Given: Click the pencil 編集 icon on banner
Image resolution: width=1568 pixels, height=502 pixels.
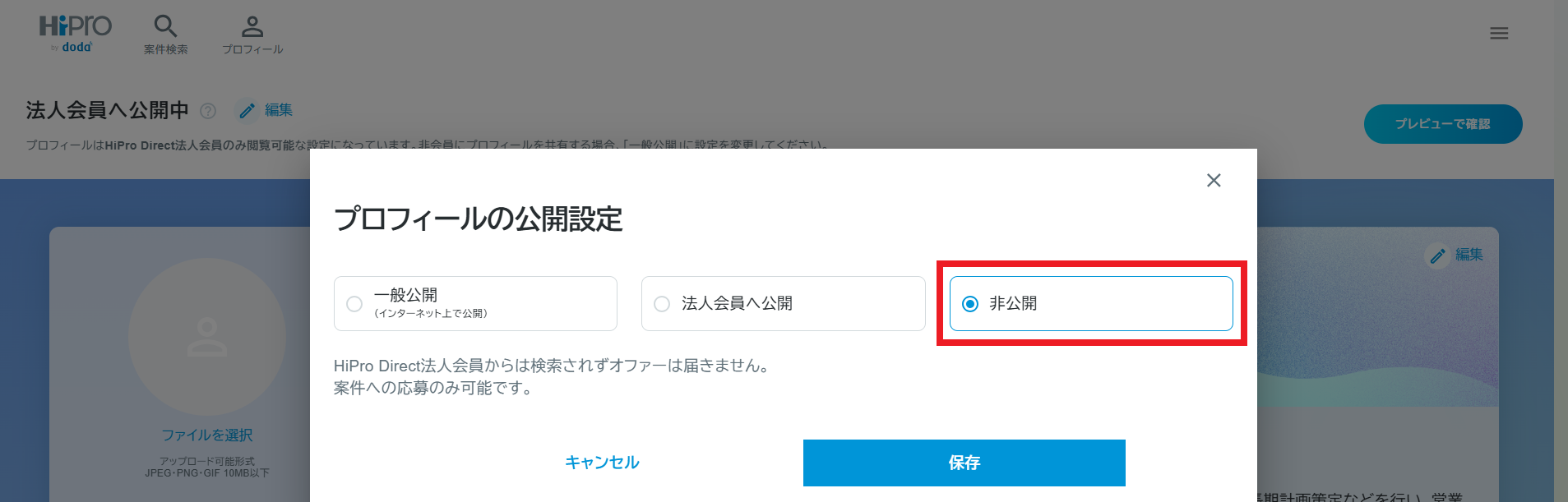Looking at the screenshot, I should point(1437,256).
